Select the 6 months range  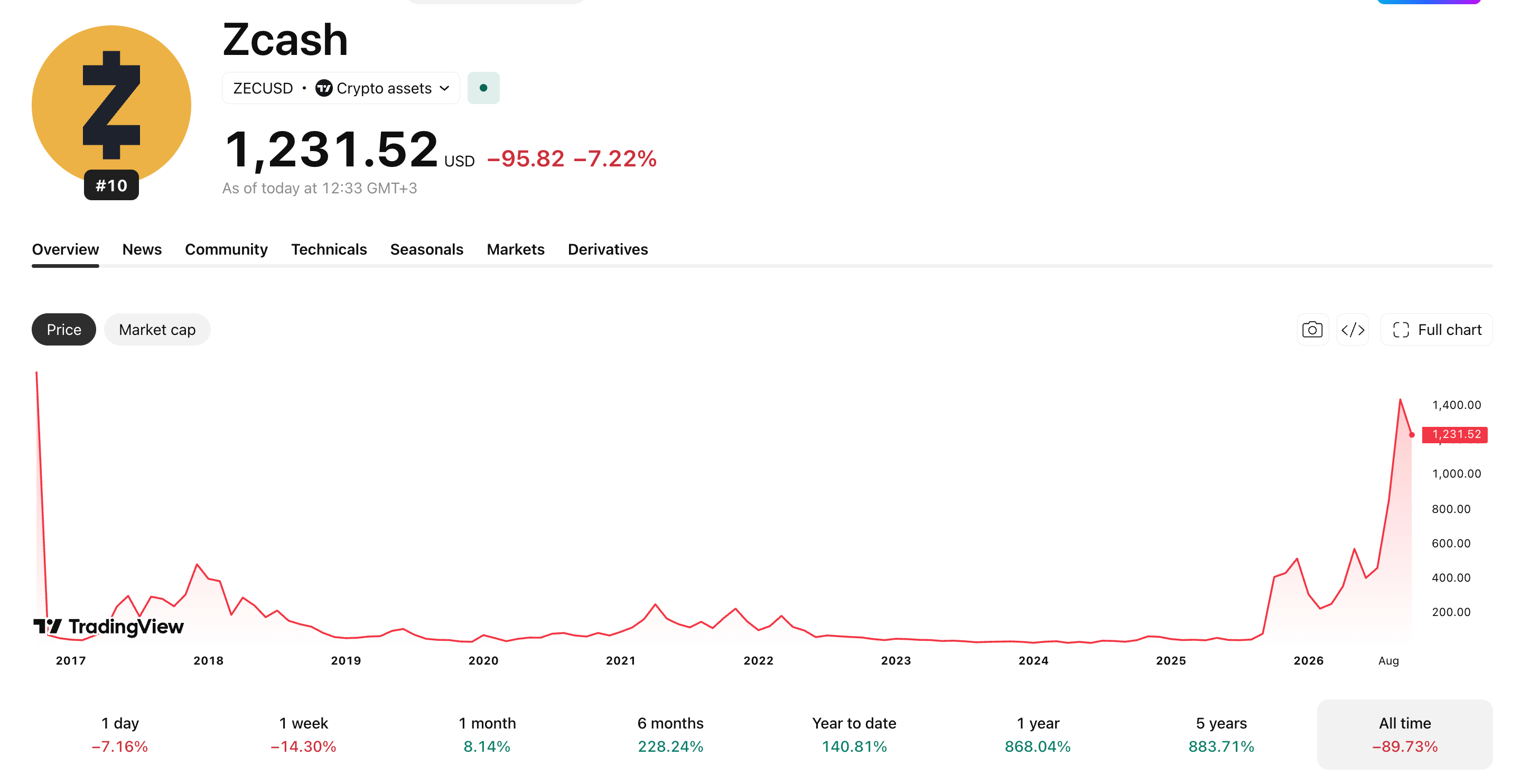point(670,735)
